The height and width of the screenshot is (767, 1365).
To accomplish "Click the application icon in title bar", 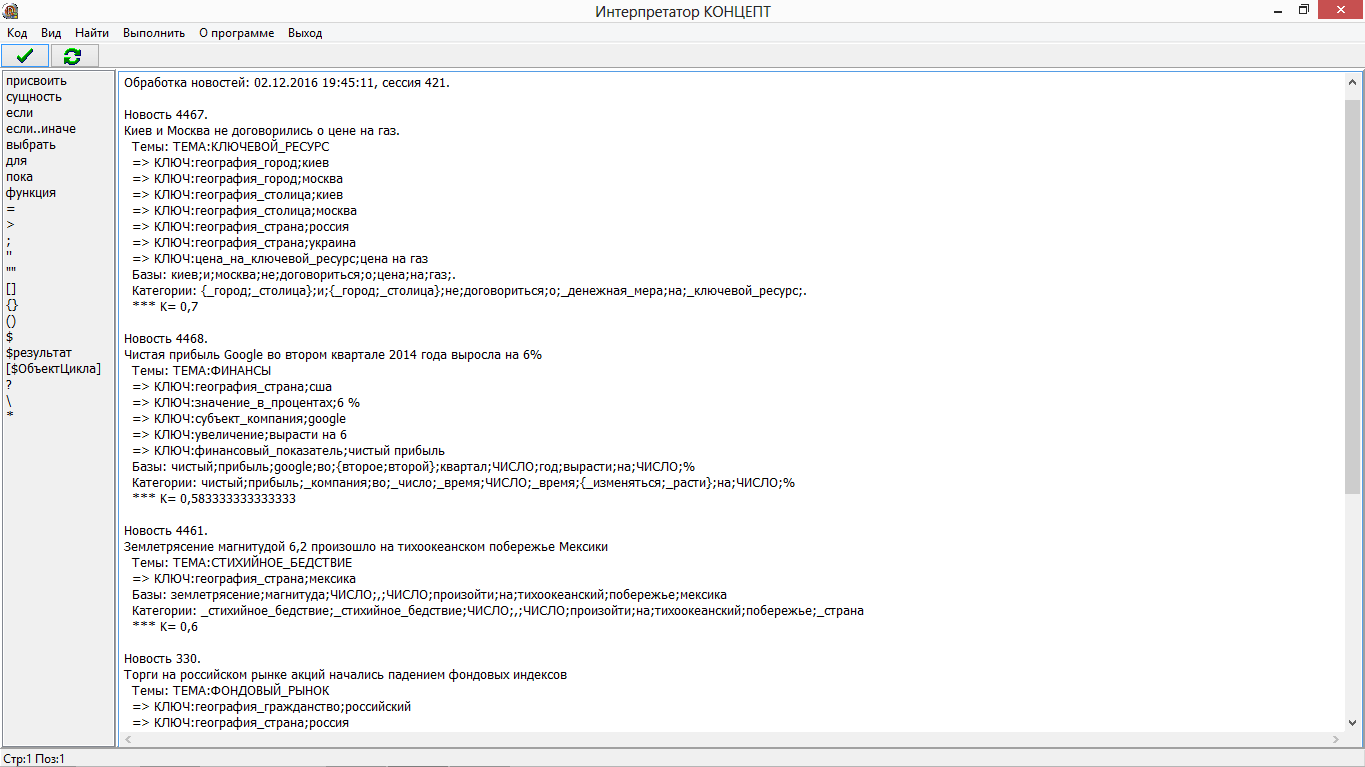I will (9, 10).
